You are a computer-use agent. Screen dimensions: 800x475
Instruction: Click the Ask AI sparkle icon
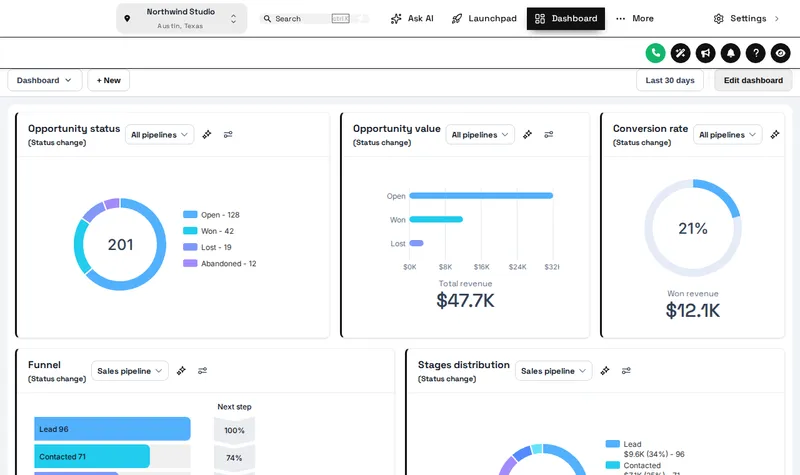[x=396, y=19]
